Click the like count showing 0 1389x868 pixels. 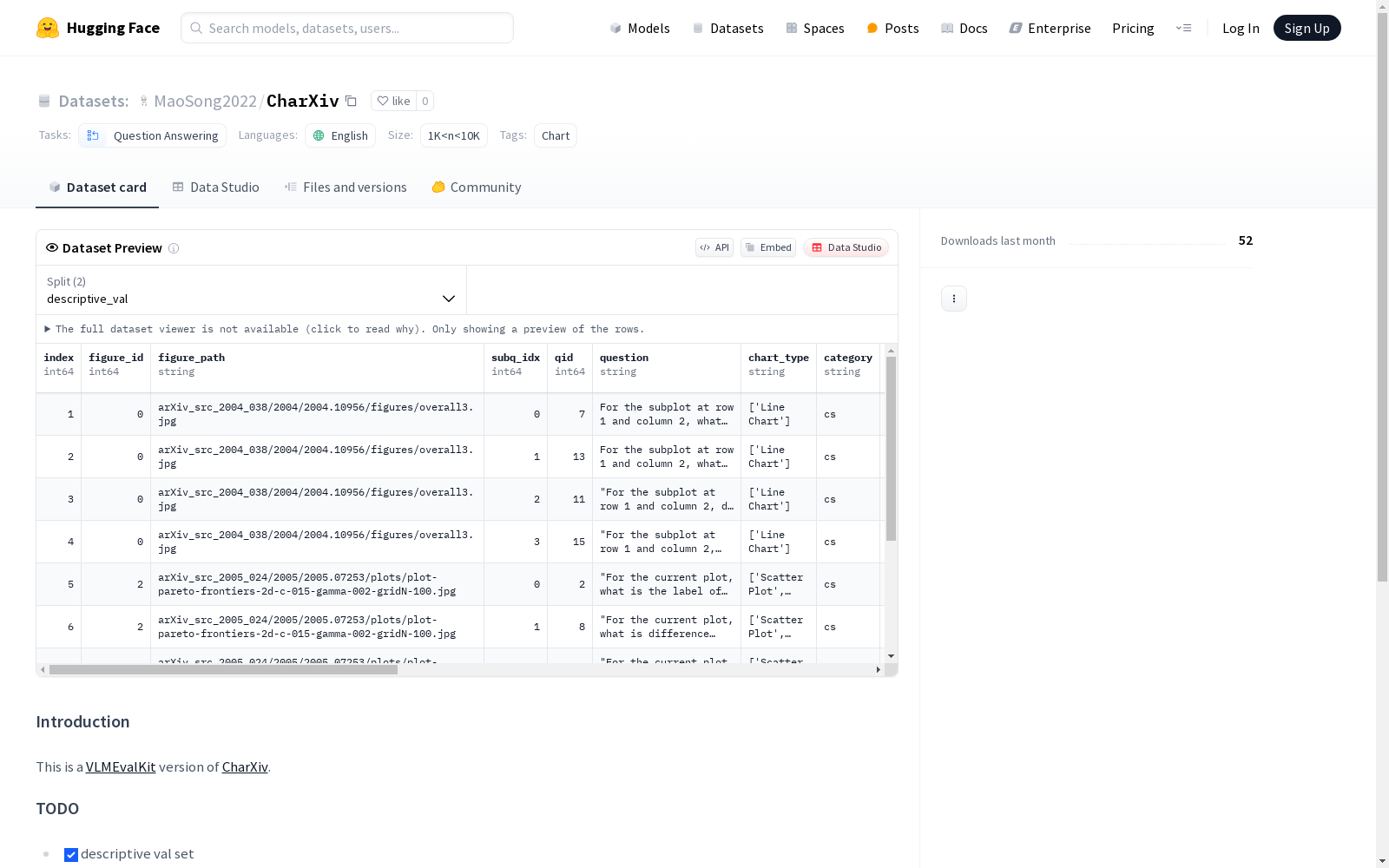coord(425,101)
